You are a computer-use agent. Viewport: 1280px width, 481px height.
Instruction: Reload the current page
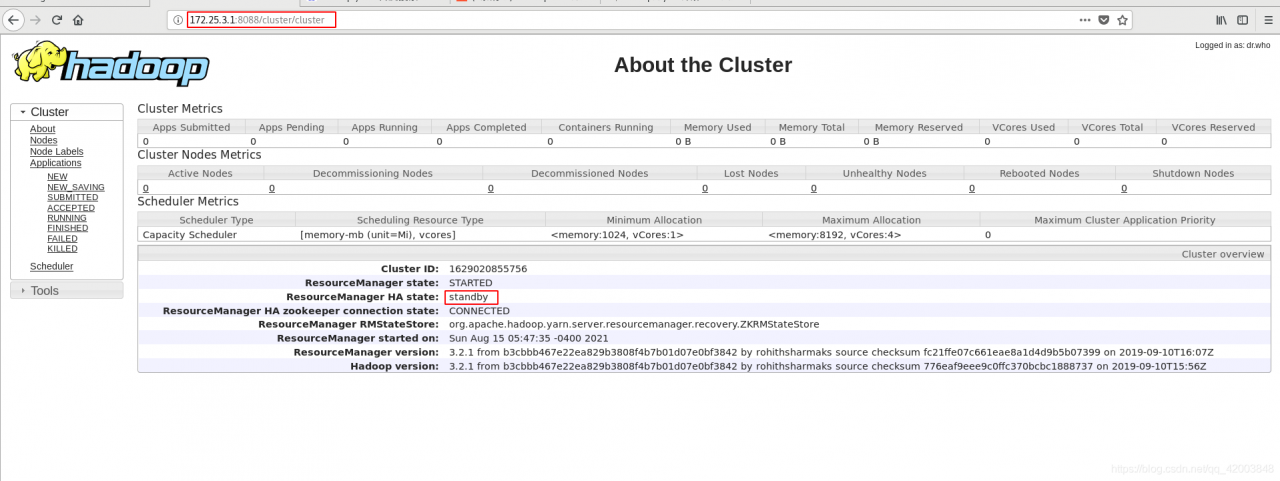tap(57, 20)
